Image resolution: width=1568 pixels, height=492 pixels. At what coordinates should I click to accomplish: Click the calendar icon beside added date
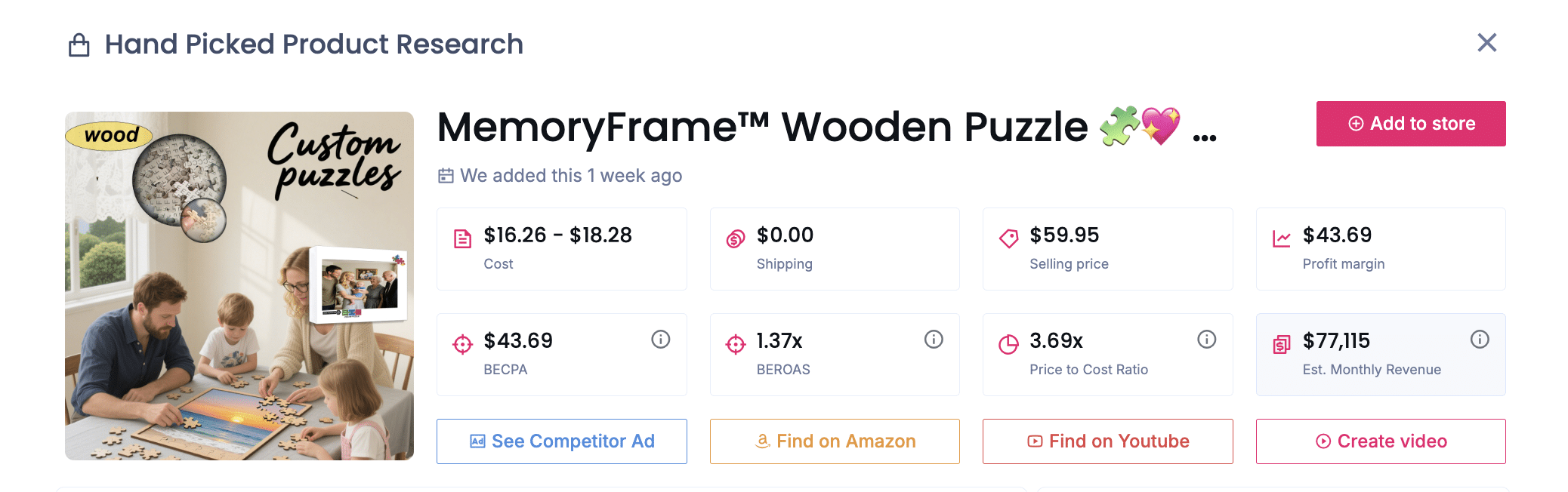446,176
